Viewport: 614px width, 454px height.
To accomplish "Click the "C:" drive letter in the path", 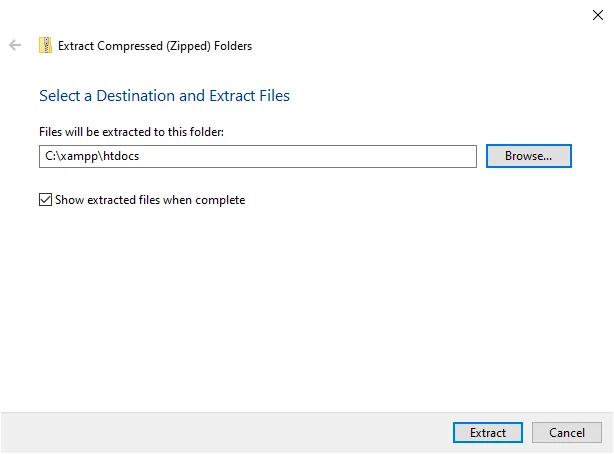I will pyautogui.click(x=49, y=157).
